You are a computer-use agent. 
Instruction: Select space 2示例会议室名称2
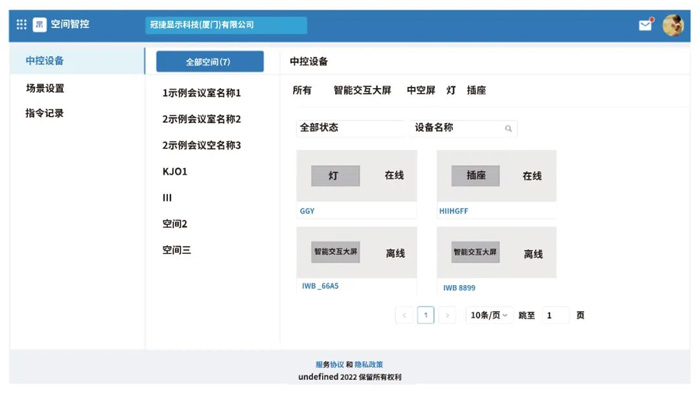(x=201, y=119)
